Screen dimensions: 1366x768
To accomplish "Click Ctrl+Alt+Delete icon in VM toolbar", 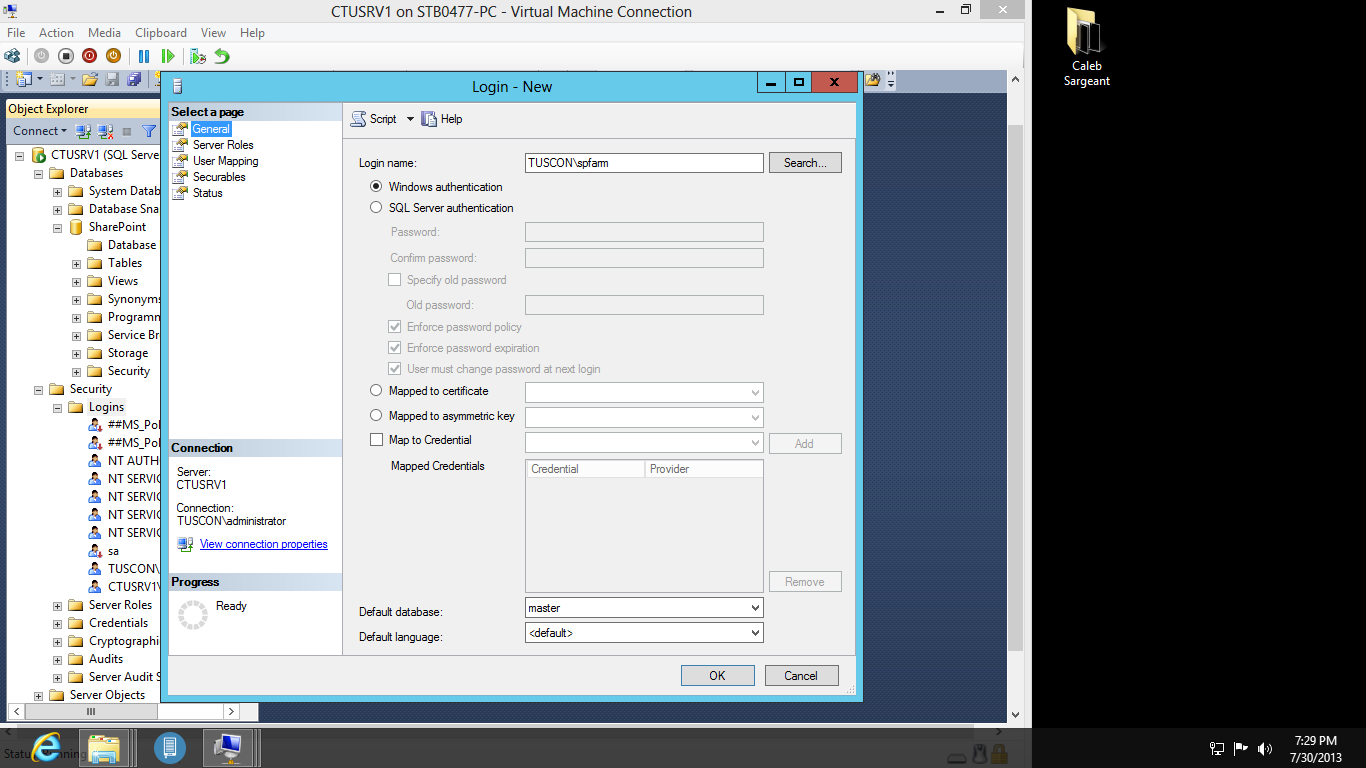I will [x=12, y=56].
